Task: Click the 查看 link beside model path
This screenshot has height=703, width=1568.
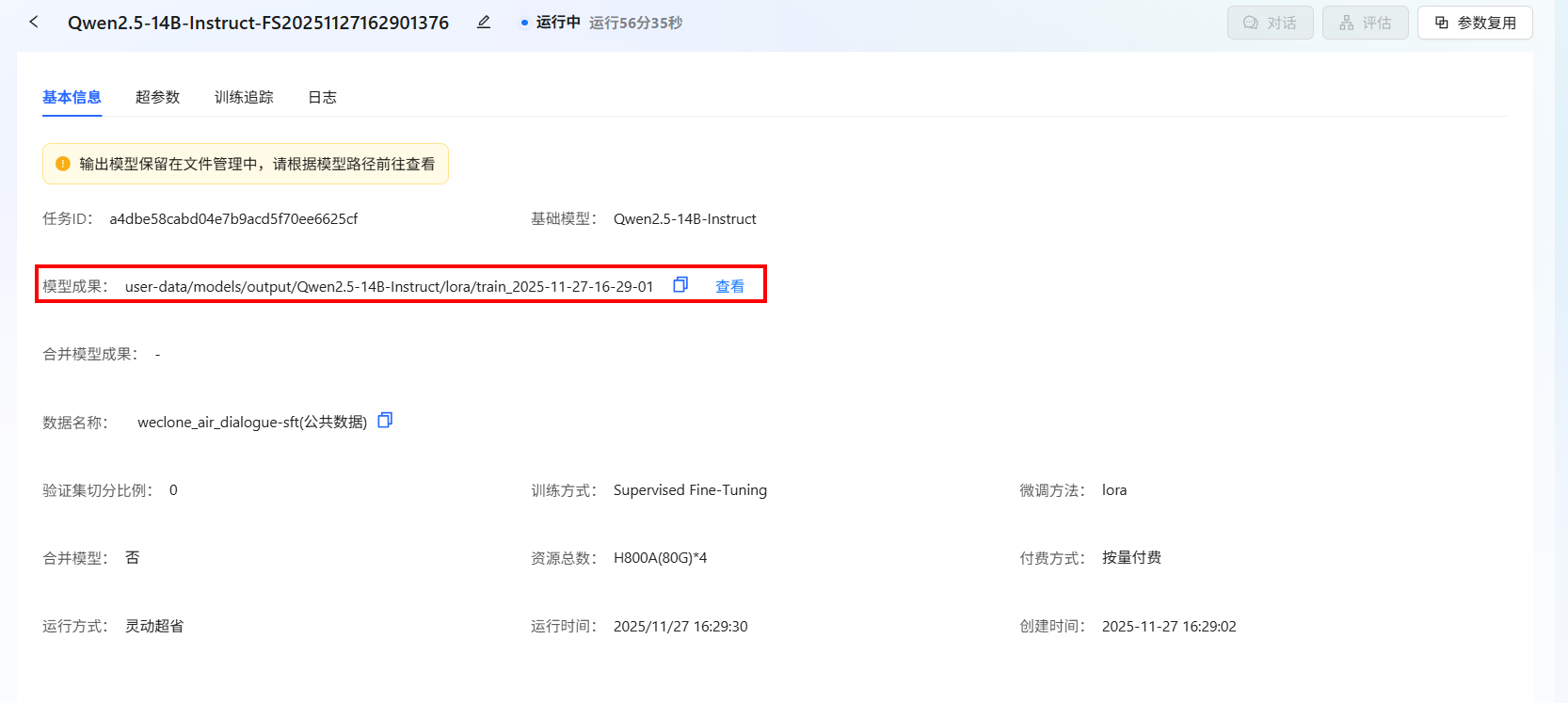Action: [729, 286]
